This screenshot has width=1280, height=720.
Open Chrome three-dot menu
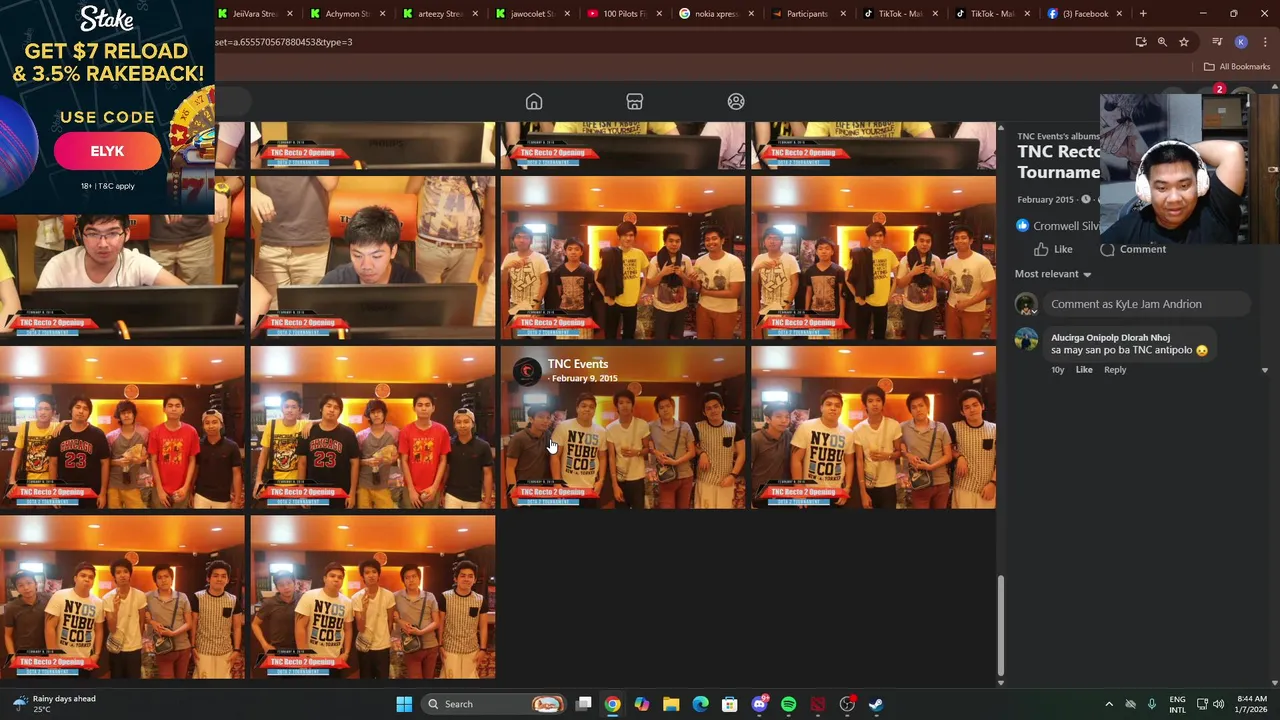(x=1265, y=42)
